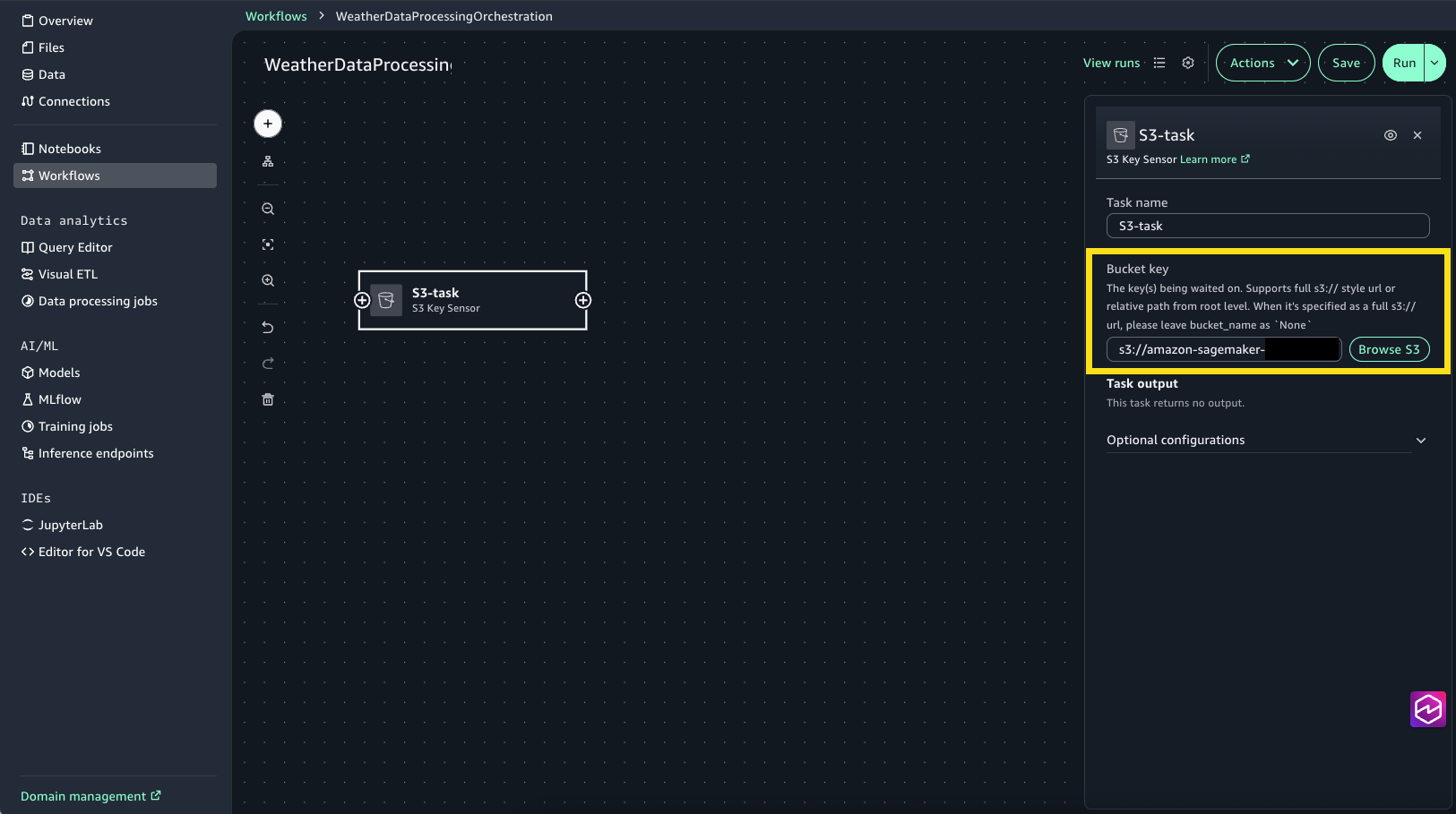Image resolution: width=1456 pixels, height=814 pixels.
Task: Click the Browse S3 button
Action: point(1389,349)
